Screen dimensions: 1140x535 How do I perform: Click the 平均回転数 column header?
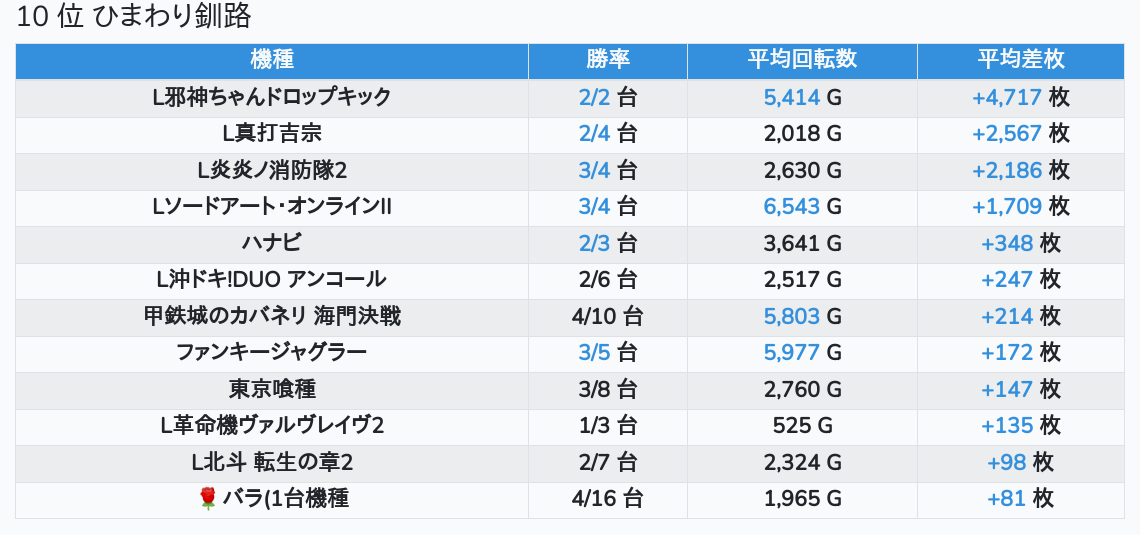[x=802, y=60]
